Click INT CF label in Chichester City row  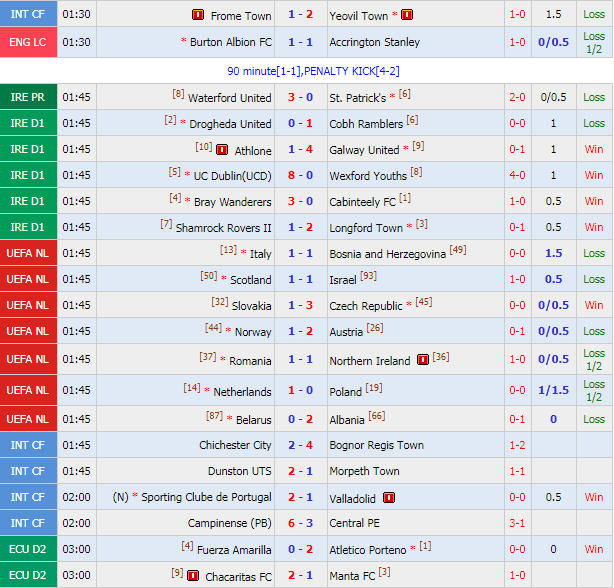tap(28, 445)
